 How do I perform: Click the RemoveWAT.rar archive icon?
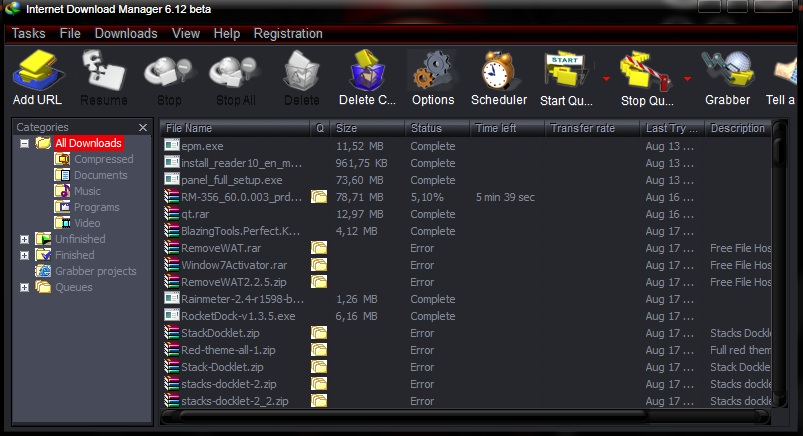click(172, 247)
